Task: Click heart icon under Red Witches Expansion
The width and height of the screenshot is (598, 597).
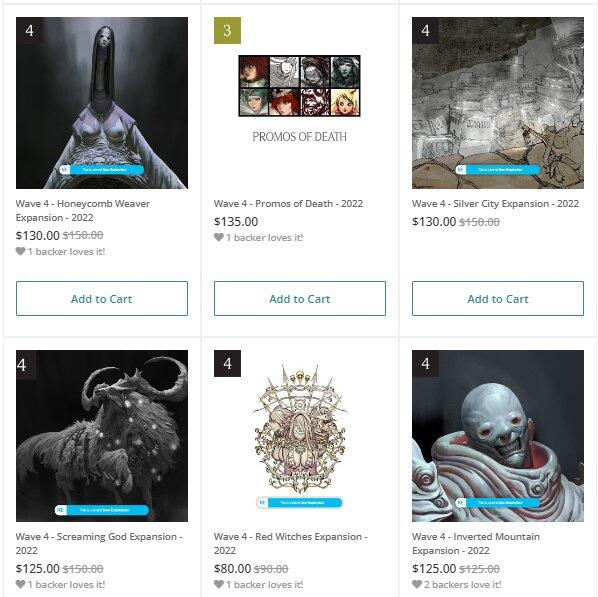Action: click(x=219, y=584)
